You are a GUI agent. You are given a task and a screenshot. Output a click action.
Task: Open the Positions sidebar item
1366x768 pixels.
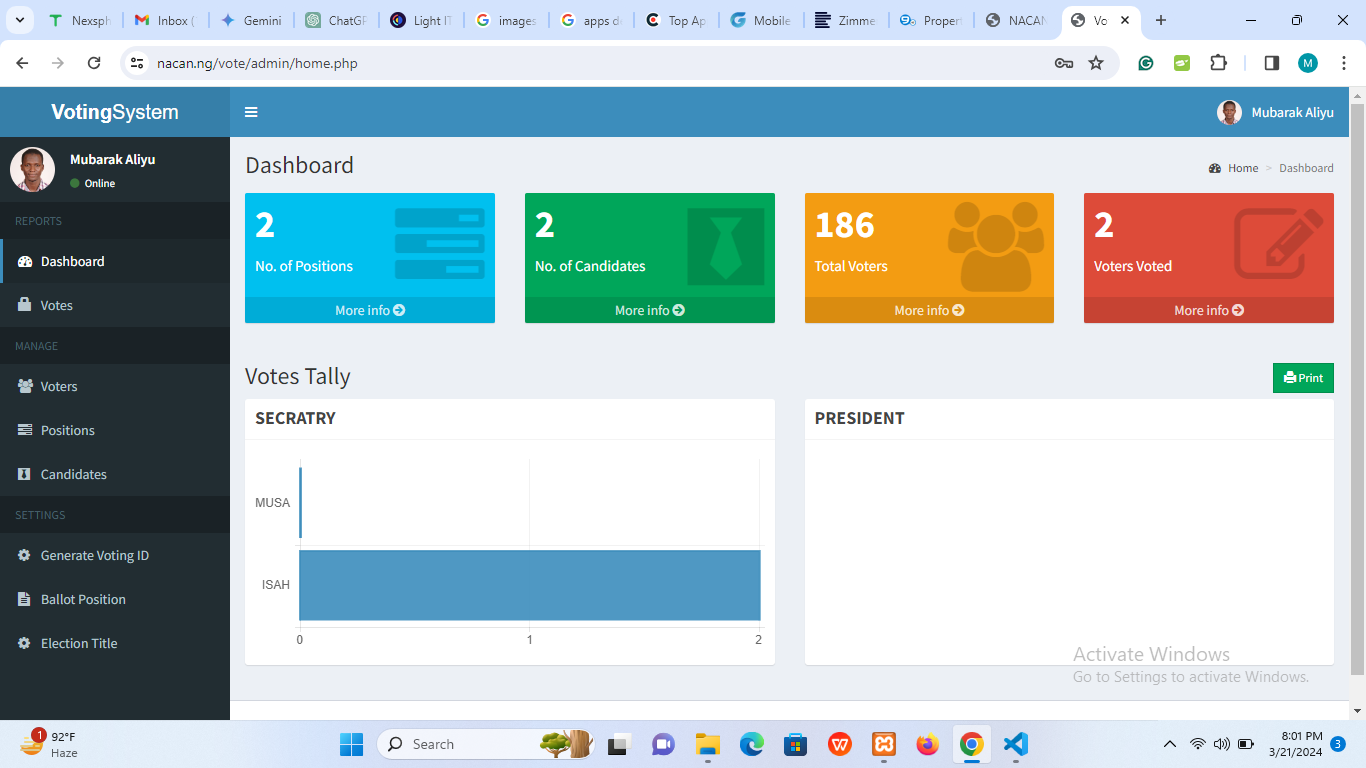click(x=115, y=430)
